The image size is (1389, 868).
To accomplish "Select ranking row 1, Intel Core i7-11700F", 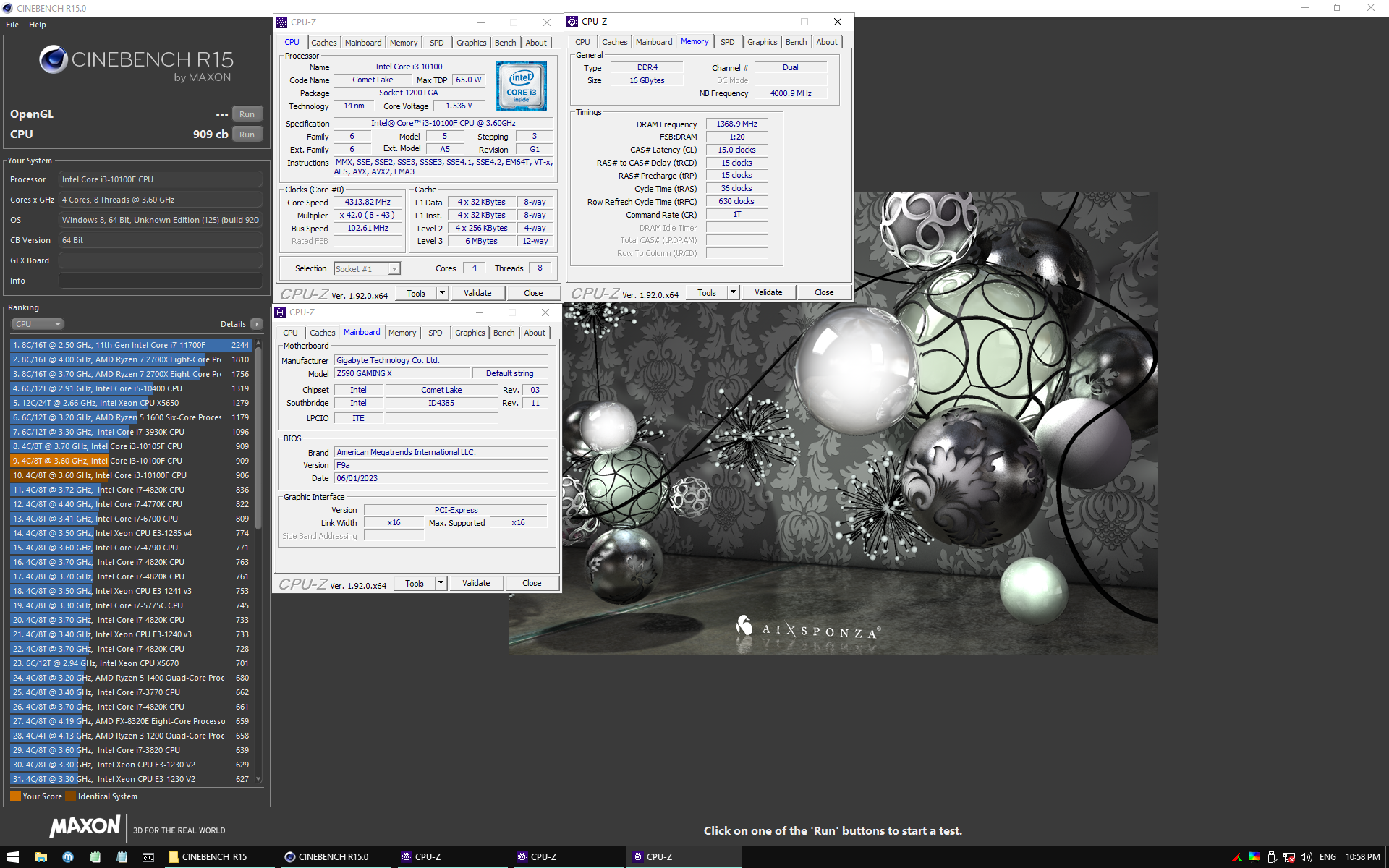I will coord(131,345).
